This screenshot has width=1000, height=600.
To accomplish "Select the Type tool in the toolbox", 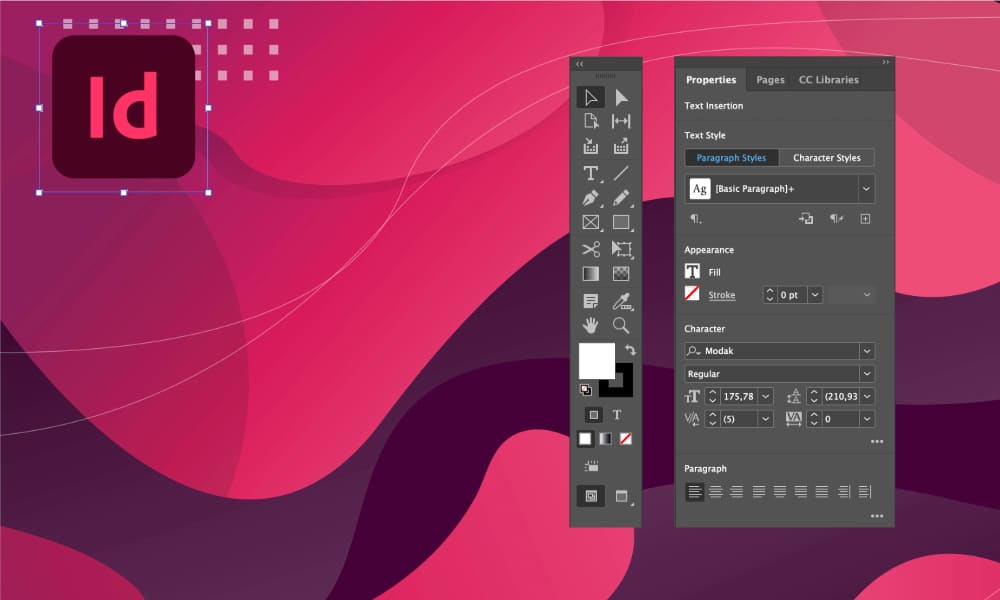I will pos(591,173).
